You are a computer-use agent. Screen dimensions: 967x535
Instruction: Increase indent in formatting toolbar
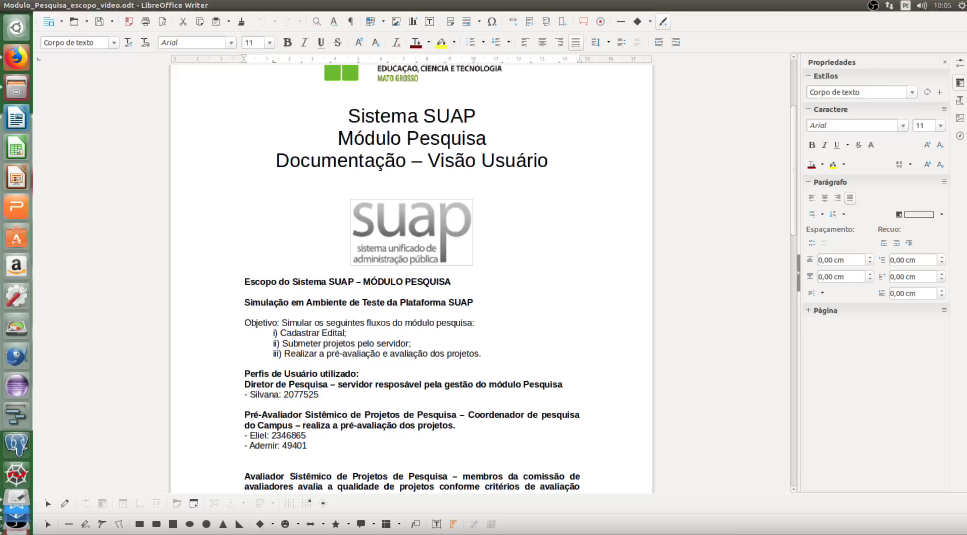click(x=659, y=43)
